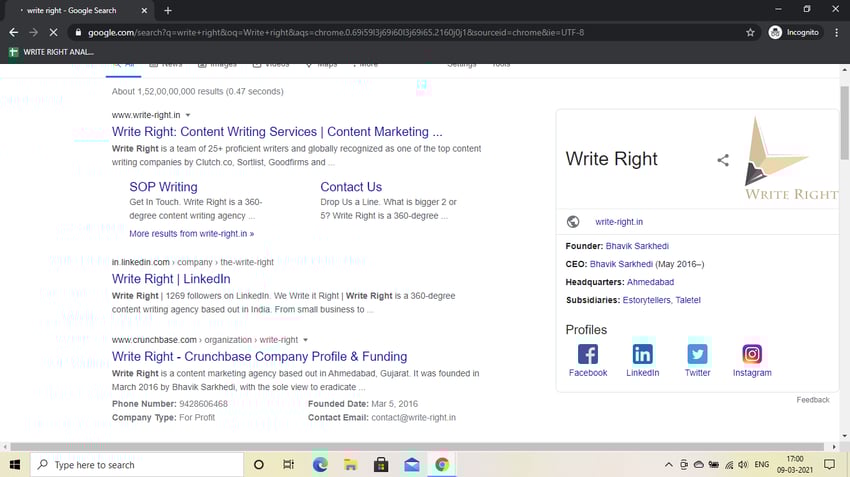Open the write-right.in website link in the panel
Viewport: 850px width, 477px height.
tap(619, 222)
